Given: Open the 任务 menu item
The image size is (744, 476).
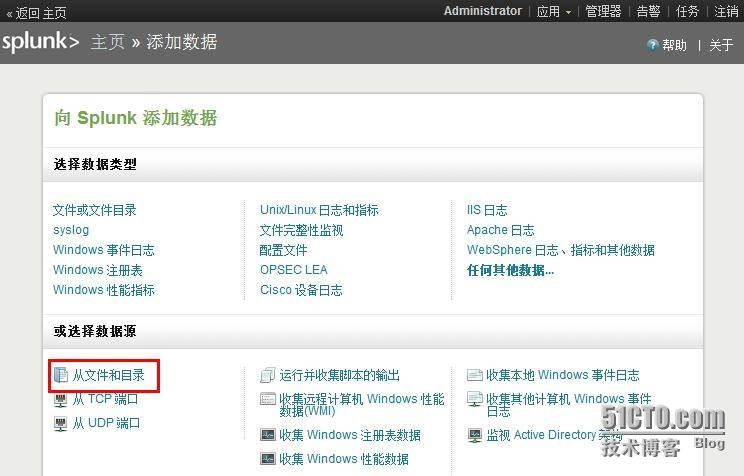Looking at the screenshot, I should pyautogui.click(x=687, y=11).
